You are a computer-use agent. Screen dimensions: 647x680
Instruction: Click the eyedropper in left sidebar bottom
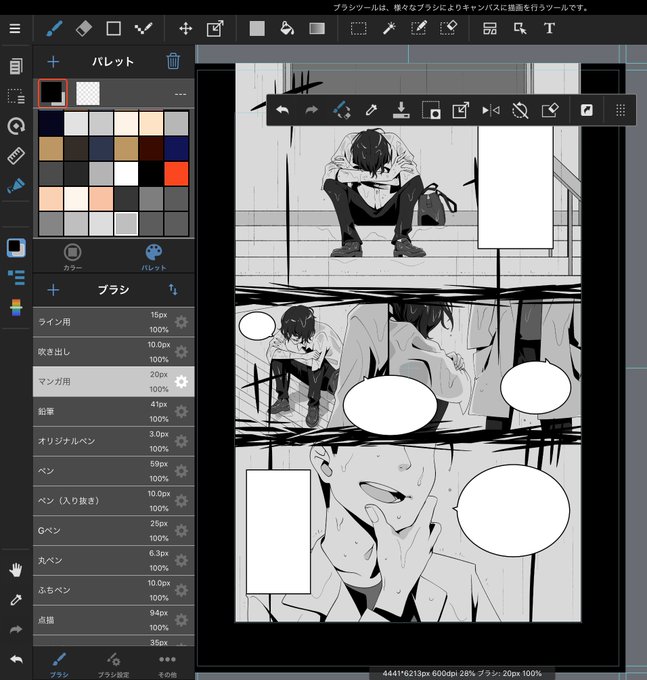pyautogui.click(x=16, y=600)
